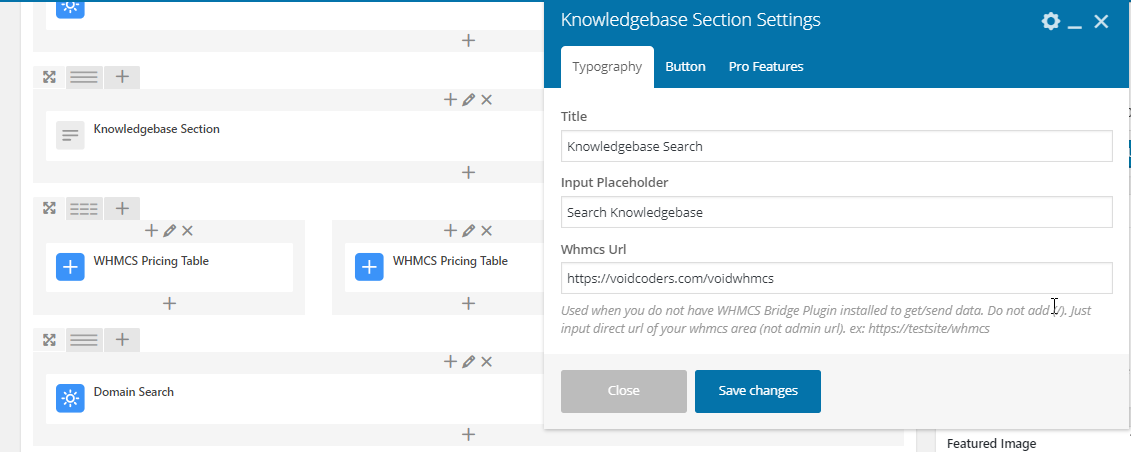Switch to the Button tab
The image size is (1131, 452).
click(685, 67)
